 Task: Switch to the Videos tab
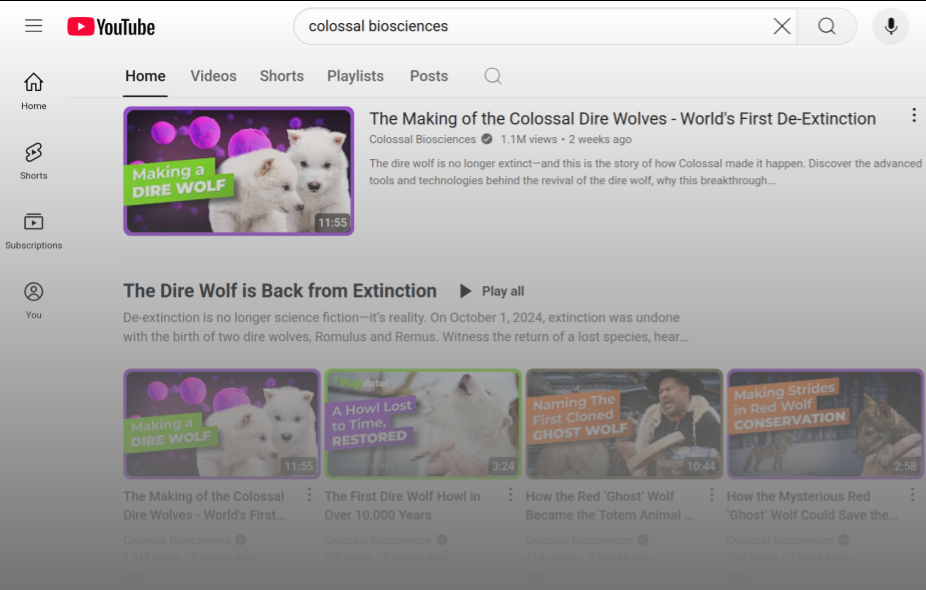pos(213,76)
